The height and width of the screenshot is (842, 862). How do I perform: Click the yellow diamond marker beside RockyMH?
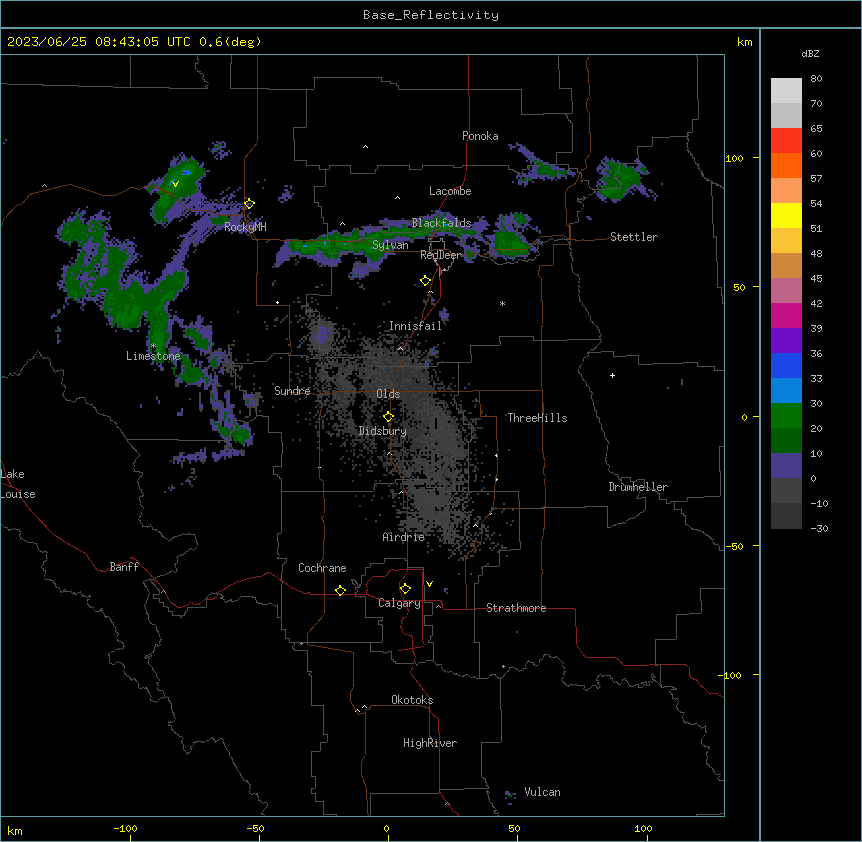point(250,204)
